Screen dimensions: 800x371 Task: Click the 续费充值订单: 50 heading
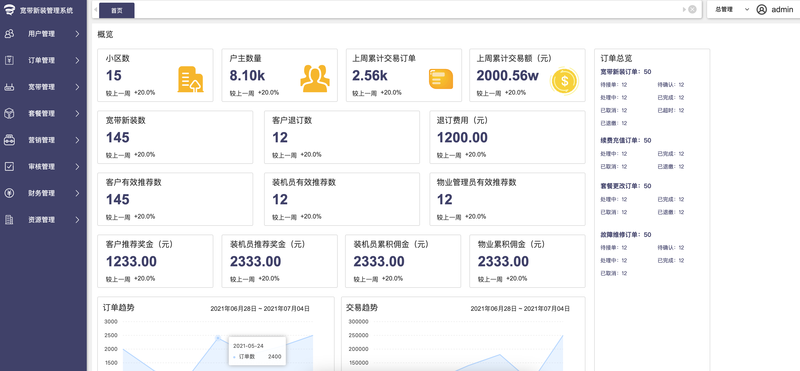(626, 140)
